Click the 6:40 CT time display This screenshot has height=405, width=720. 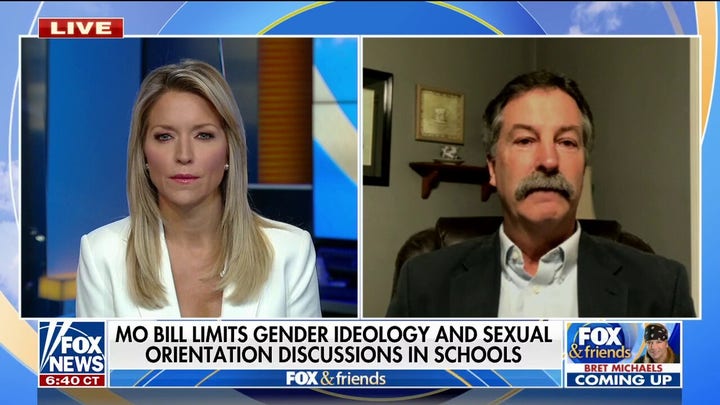point(72,381)
